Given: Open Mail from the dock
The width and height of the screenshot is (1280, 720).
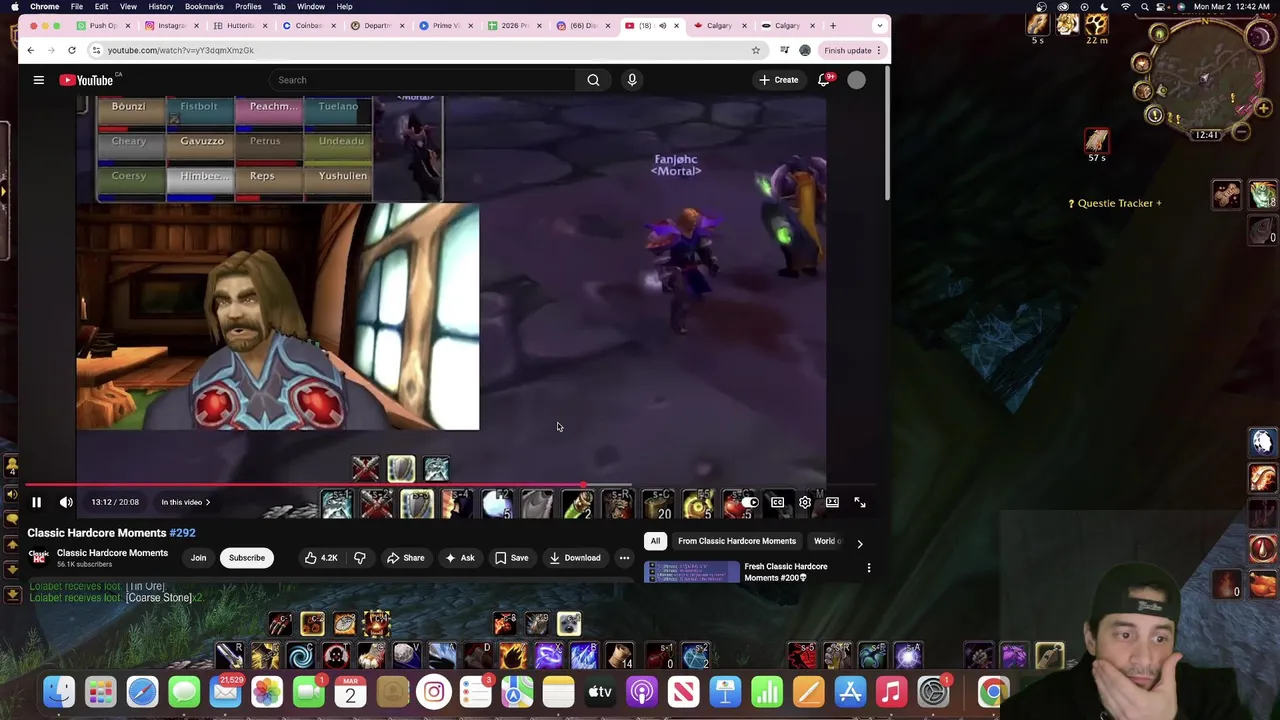Looking at the screenshot, I should click(226, 692).
